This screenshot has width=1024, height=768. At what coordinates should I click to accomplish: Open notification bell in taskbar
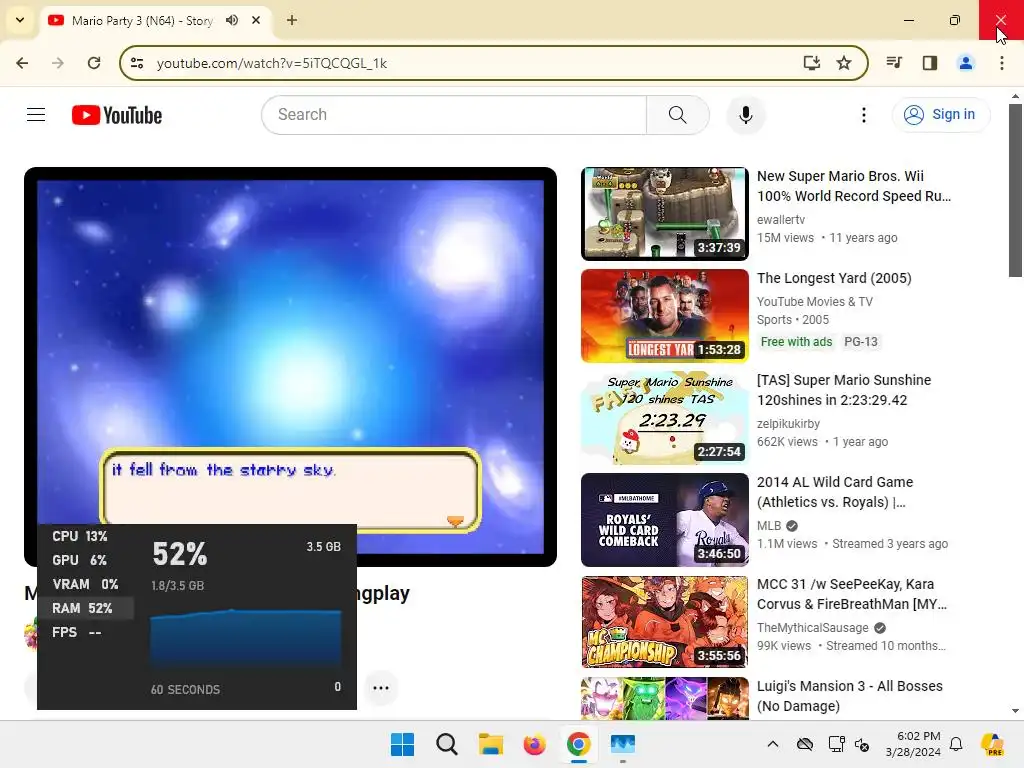click(956, 744)
